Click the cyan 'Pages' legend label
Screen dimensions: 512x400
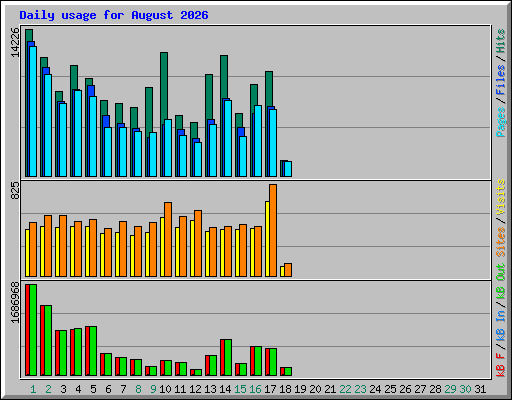[x=501, y=122]
